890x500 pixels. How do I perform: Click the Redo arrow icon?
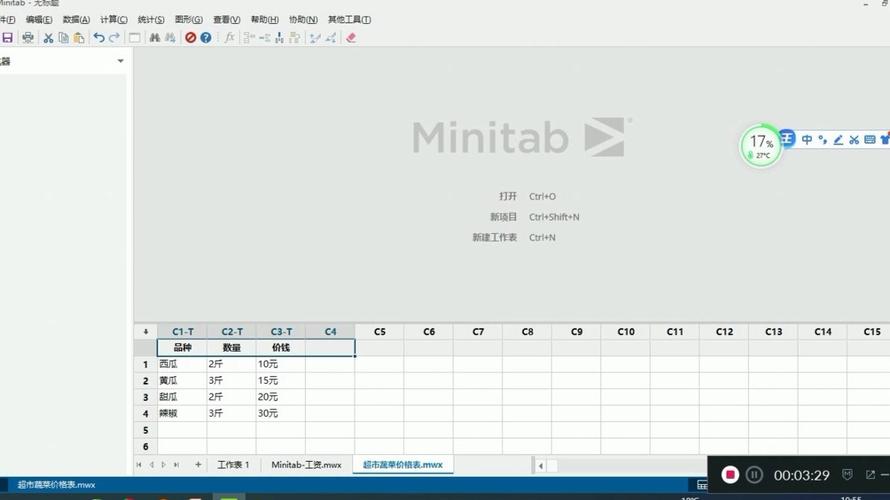point(114,37)
